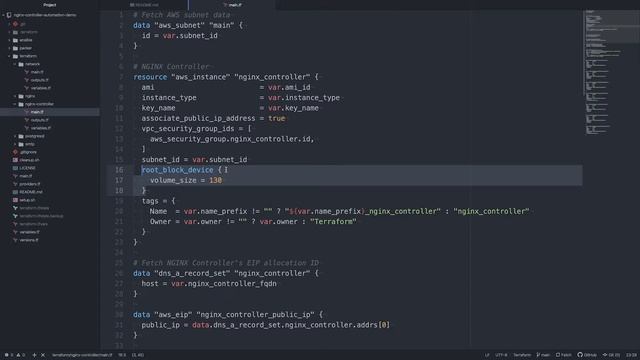The image size is (640, 360).
Task: Open variables.tf under nginx-controller folder
Action: pyautogui.click(x=41, y=128)
